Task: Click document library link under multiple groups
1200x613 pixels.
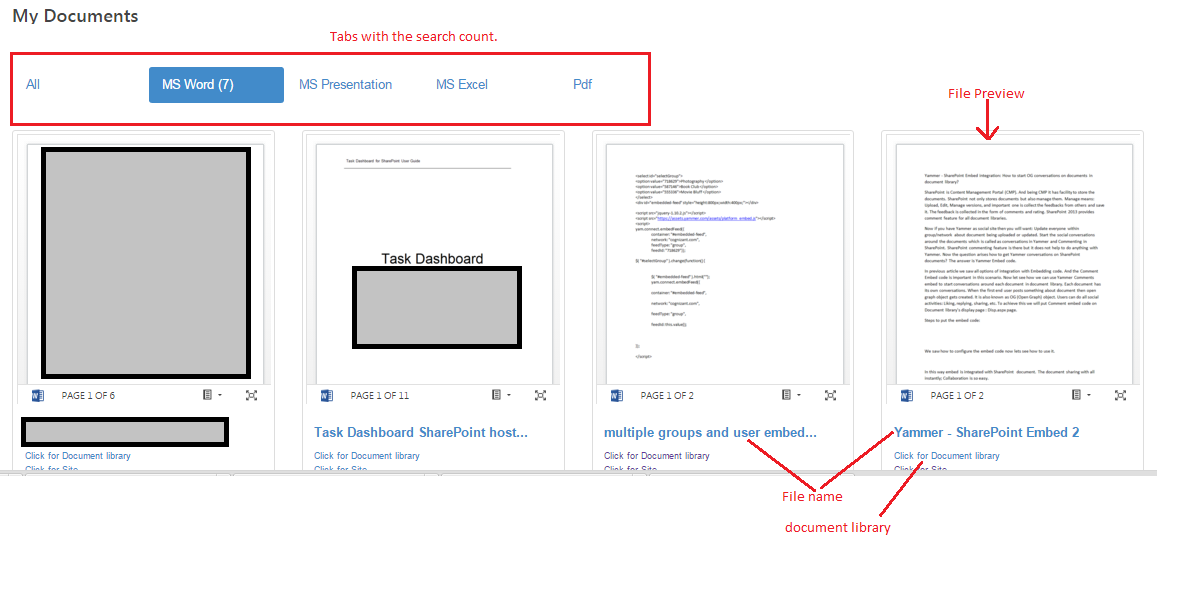Action: 657,456
